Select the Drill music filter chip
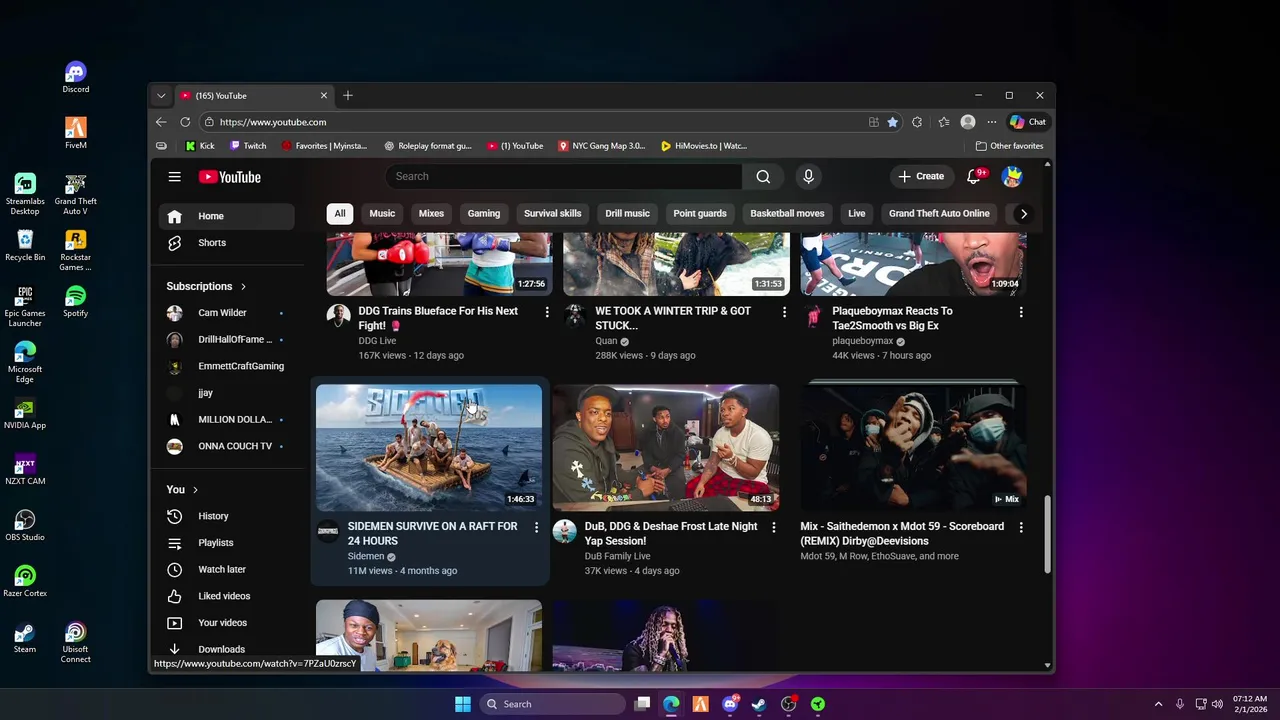1280x720 pixels. coord(627,213)
